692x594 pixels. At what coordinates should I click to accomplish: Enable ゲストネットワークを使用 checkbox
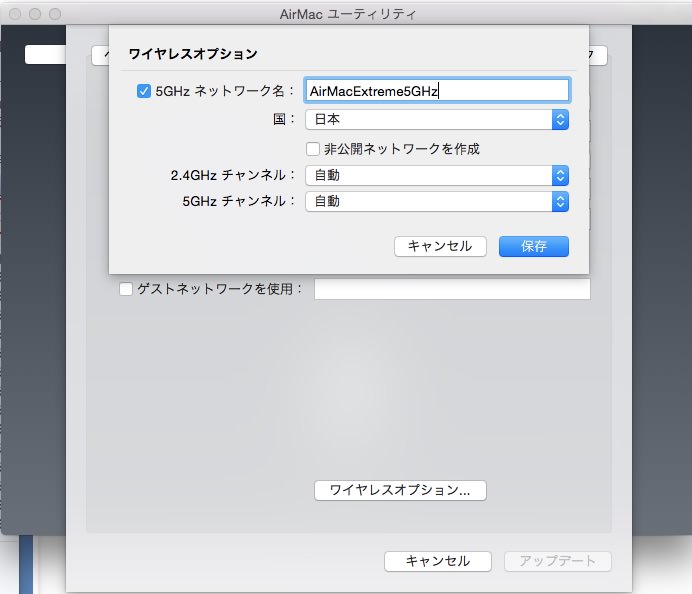(126, 289)
